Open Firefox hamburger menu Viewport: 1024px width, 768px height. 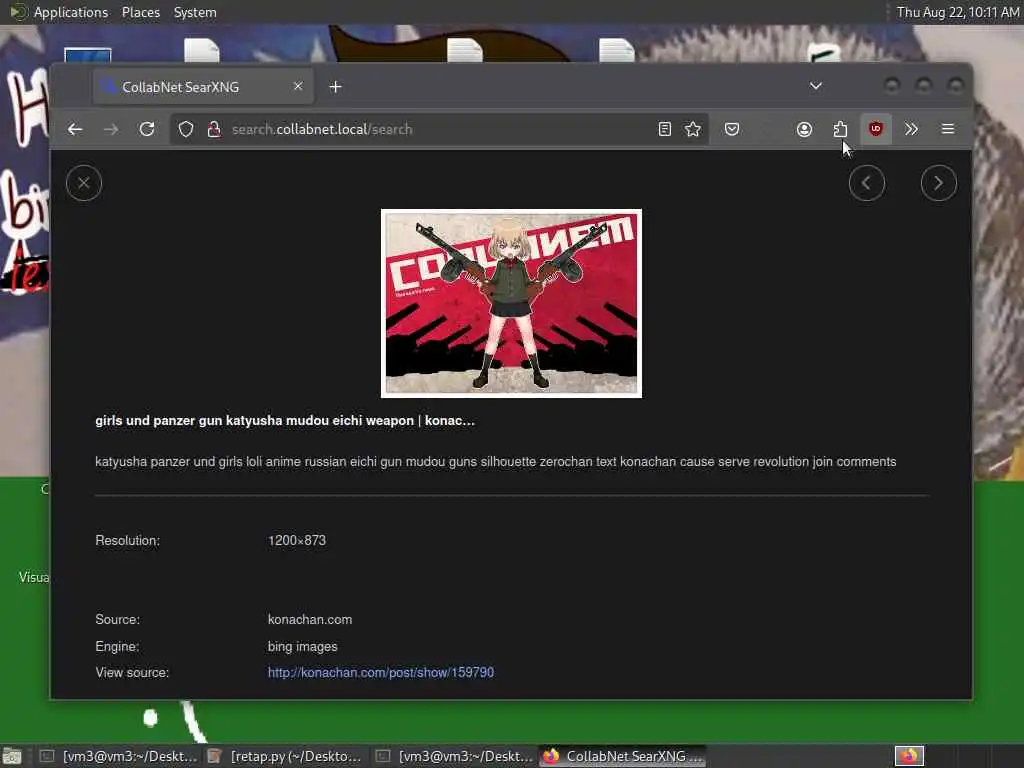(948, 129)
